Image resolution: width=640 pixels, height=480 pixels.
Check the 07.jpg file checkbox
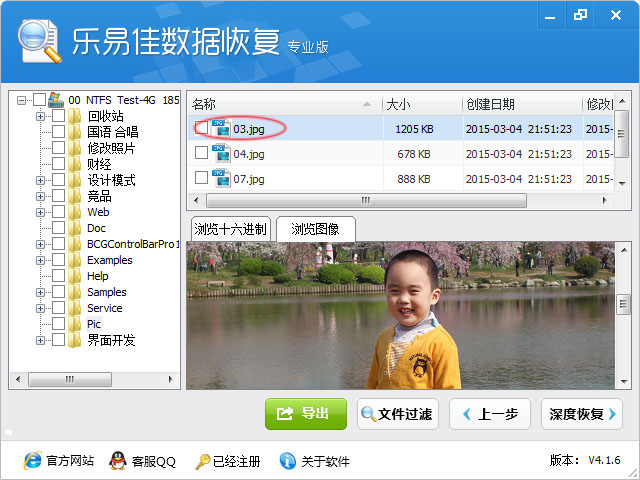point(201,178)
